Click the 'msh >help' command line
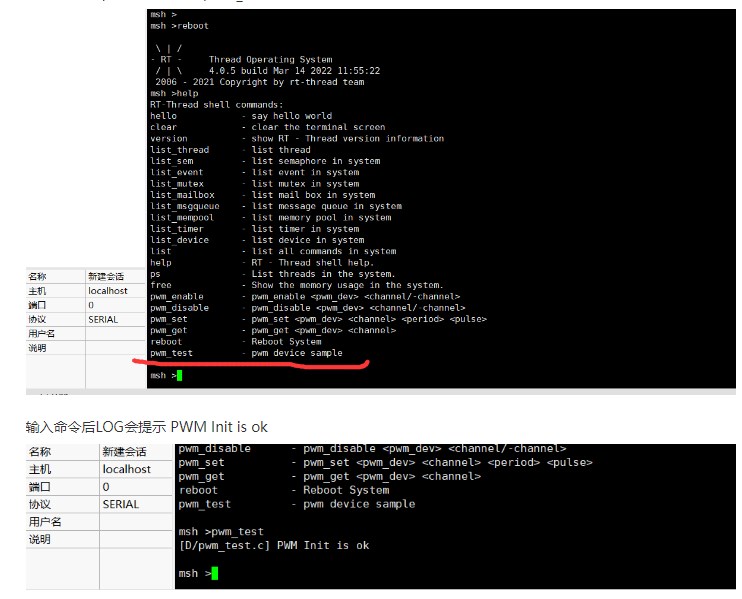Viewport: 742px width, 599px height. pyautogui.click(x=174, y=94)
